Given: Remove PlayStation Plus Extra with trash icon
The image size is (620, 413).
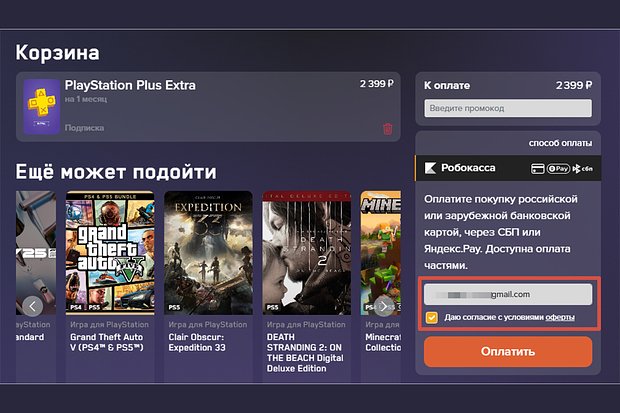Looking at the screenshot, I should (388, 129).
